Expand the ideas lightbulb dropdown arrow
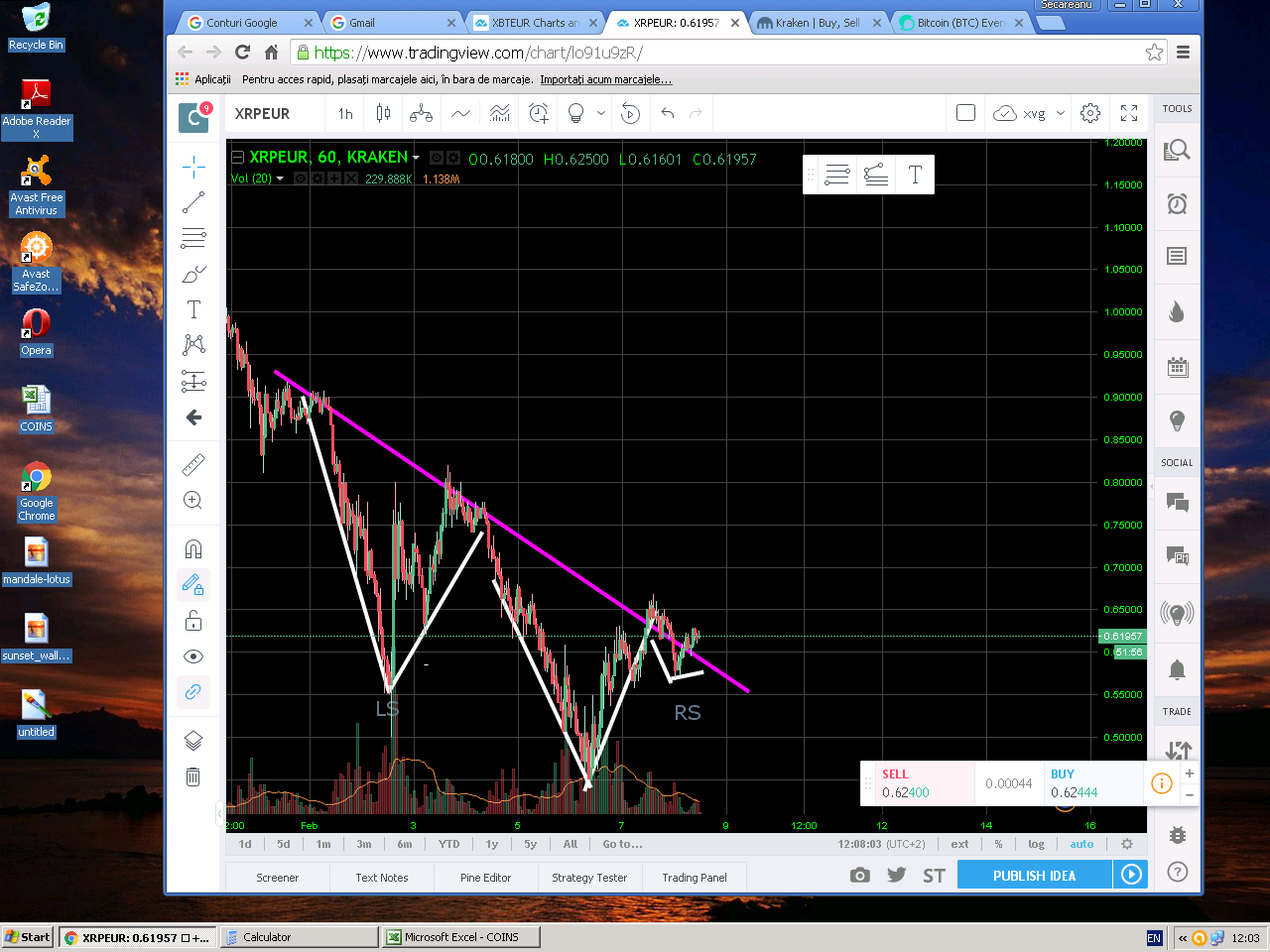Image resolution: width=1270 pixels, height=952 pixels. click(x=601, y=114)
